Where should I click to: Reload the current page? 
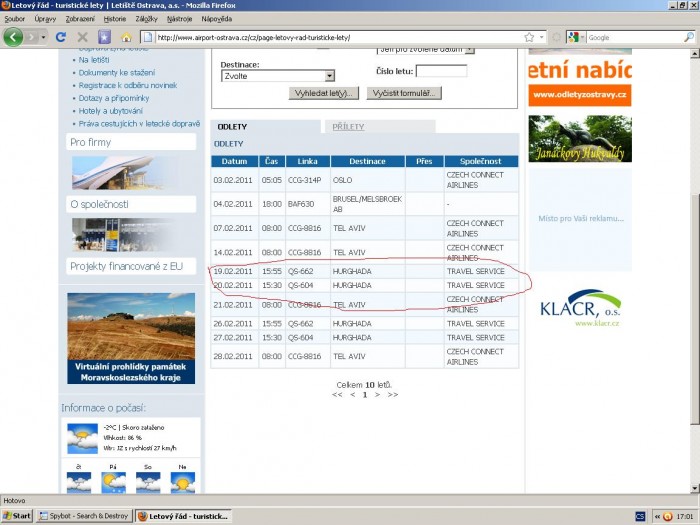tap(60, 37)
